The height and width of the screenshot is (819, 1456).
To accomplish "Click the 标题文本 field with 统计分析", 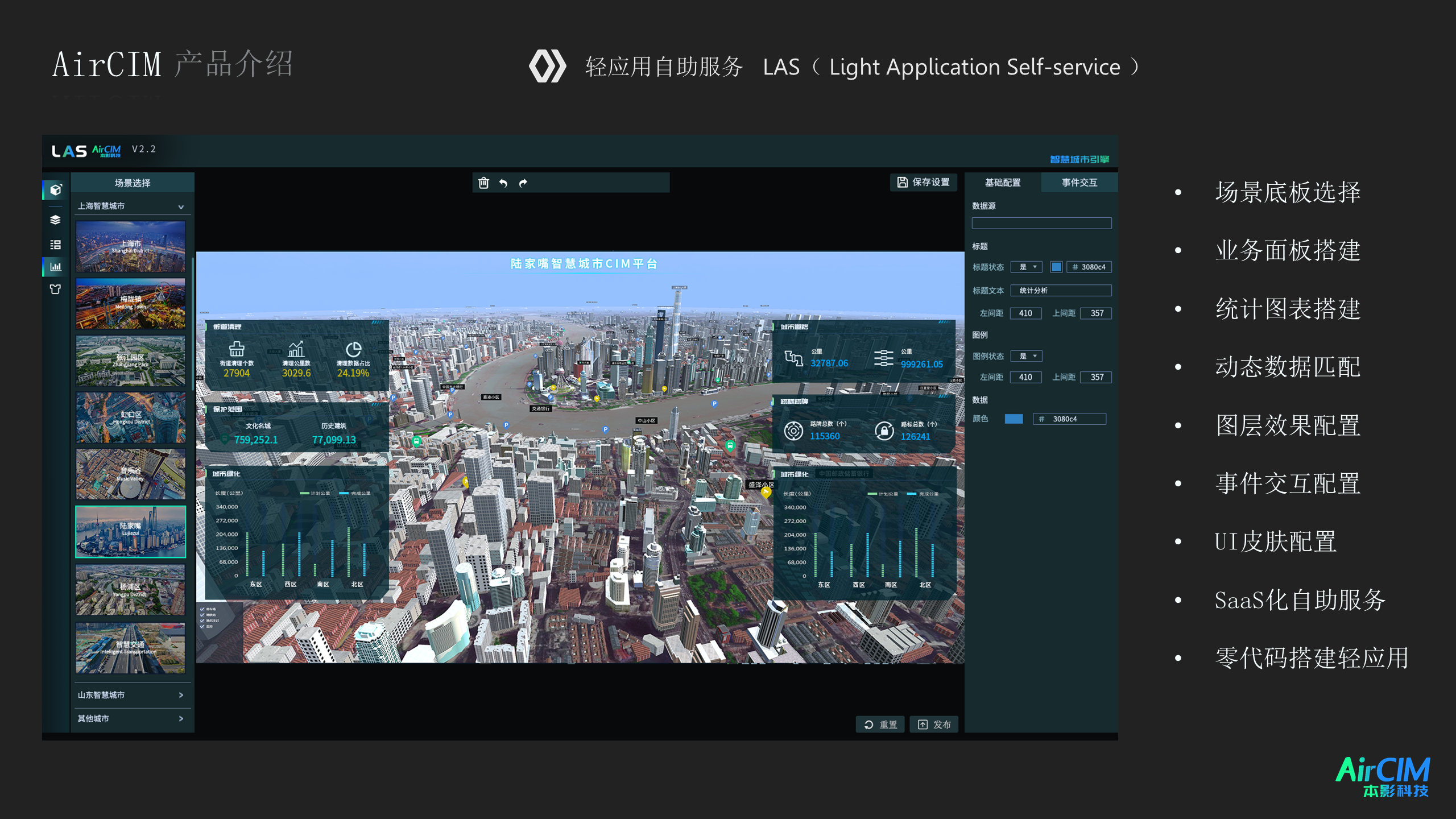I will 1061,291.
